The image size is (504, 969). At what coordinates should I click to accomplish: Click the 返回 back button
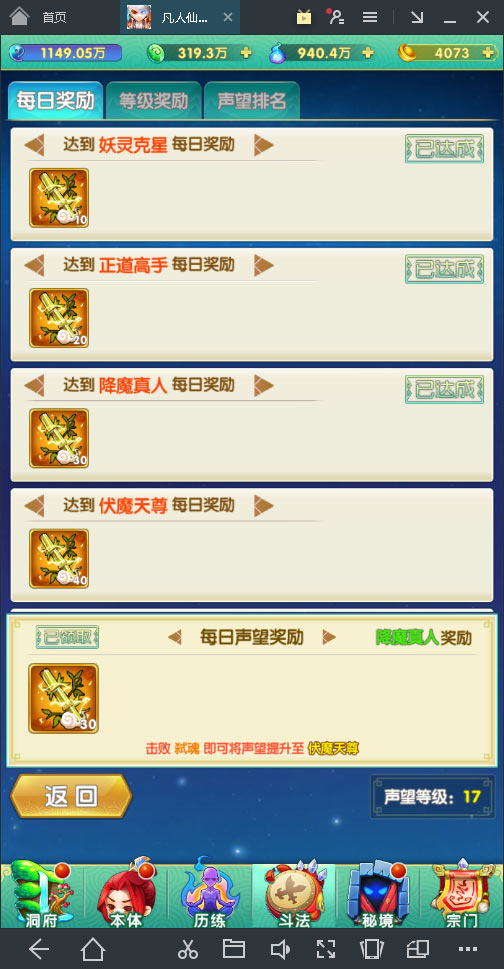pyautogui.click(x=71, y=796)
